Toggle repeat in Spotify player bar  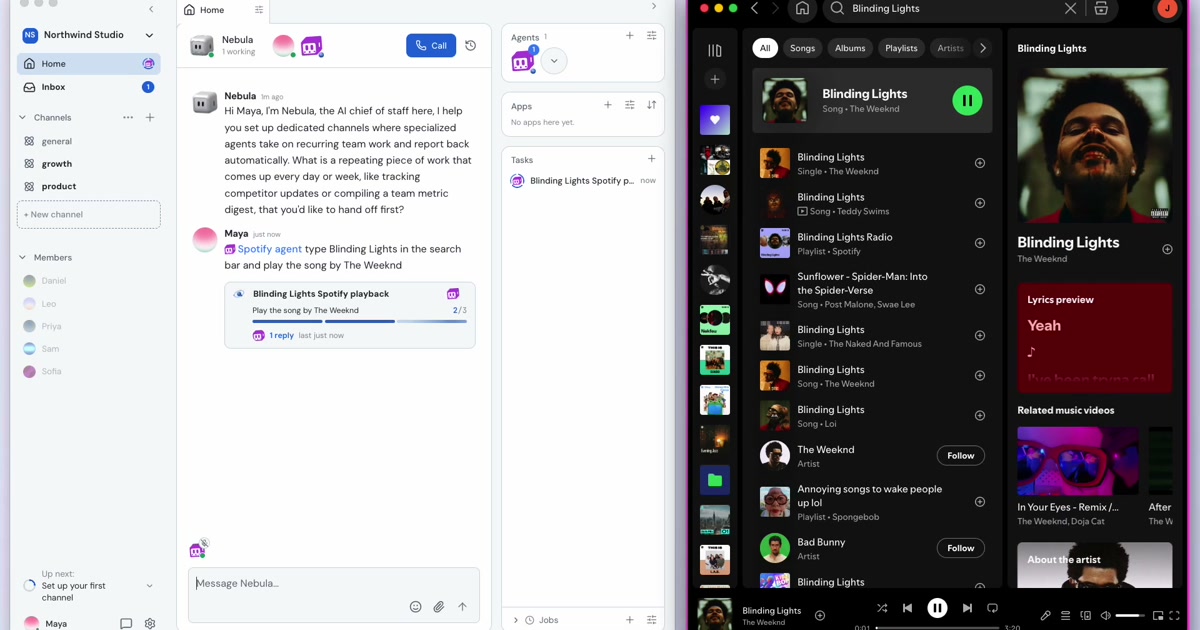[992, 608]
